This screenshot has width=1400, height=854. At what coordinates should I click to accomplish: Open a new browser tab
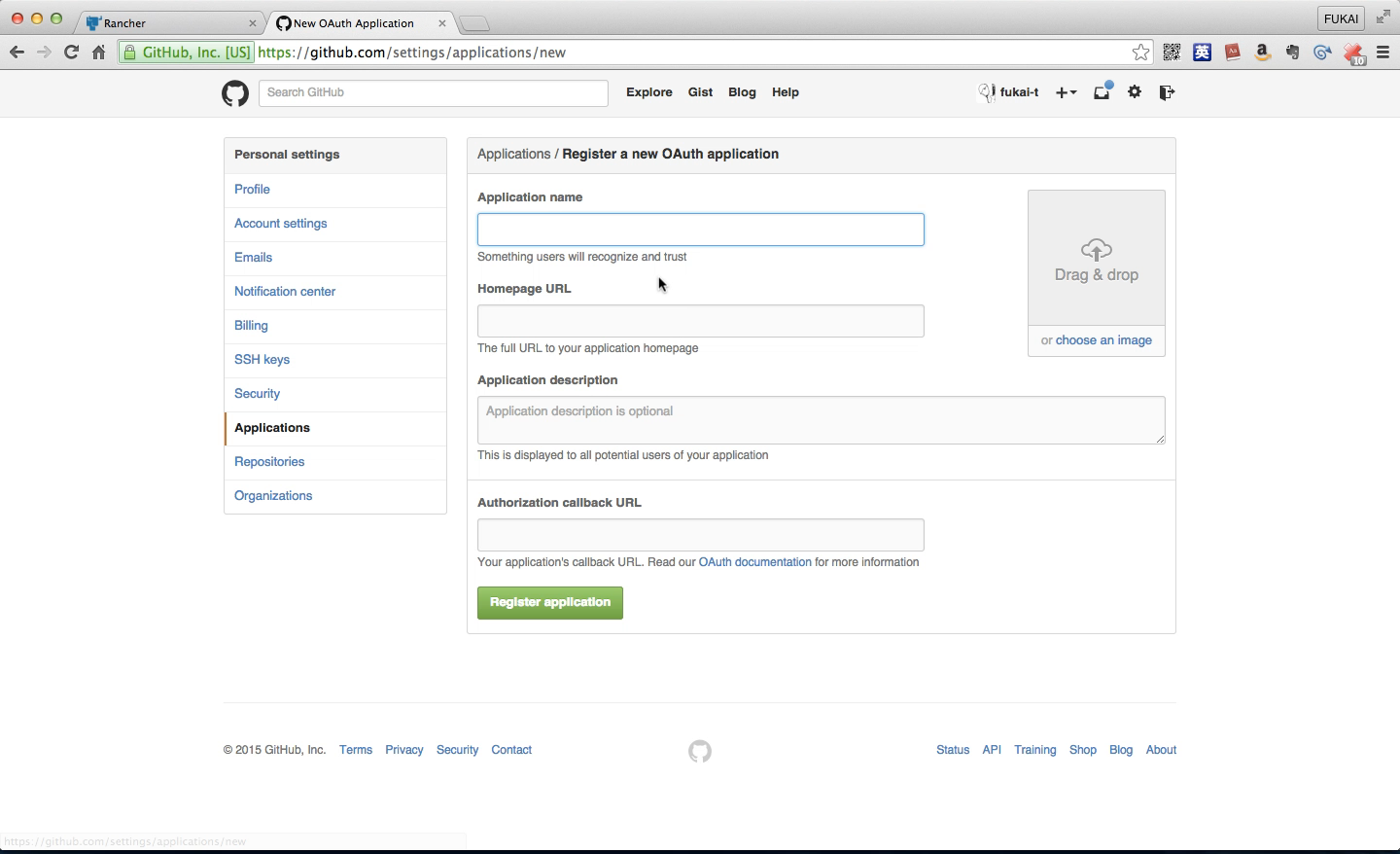(x=473, y=23)
